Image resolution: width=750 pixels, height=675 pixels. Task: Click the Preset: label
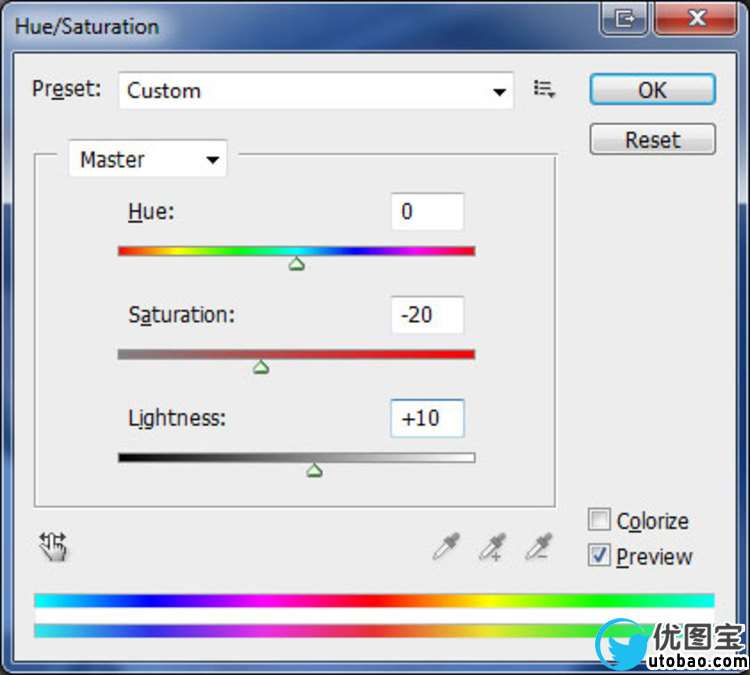pyautogui.click(x=66, y=89)
